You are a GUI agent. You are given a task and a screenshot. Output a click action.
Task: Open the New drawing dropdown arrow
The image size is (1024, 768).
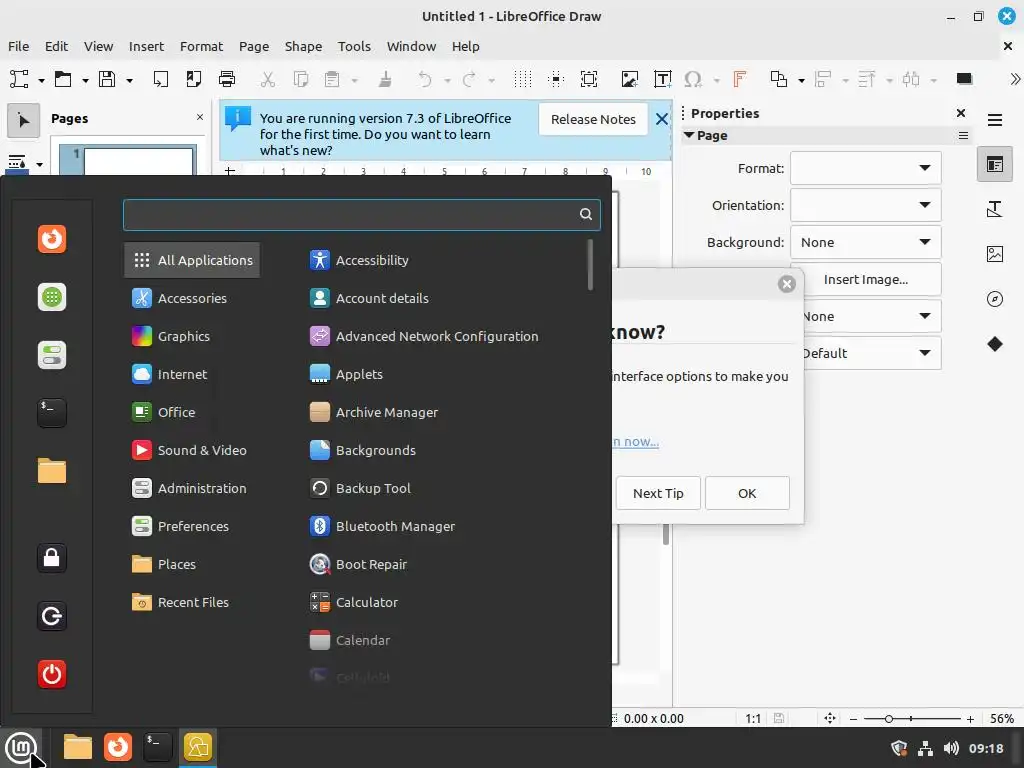41,80
